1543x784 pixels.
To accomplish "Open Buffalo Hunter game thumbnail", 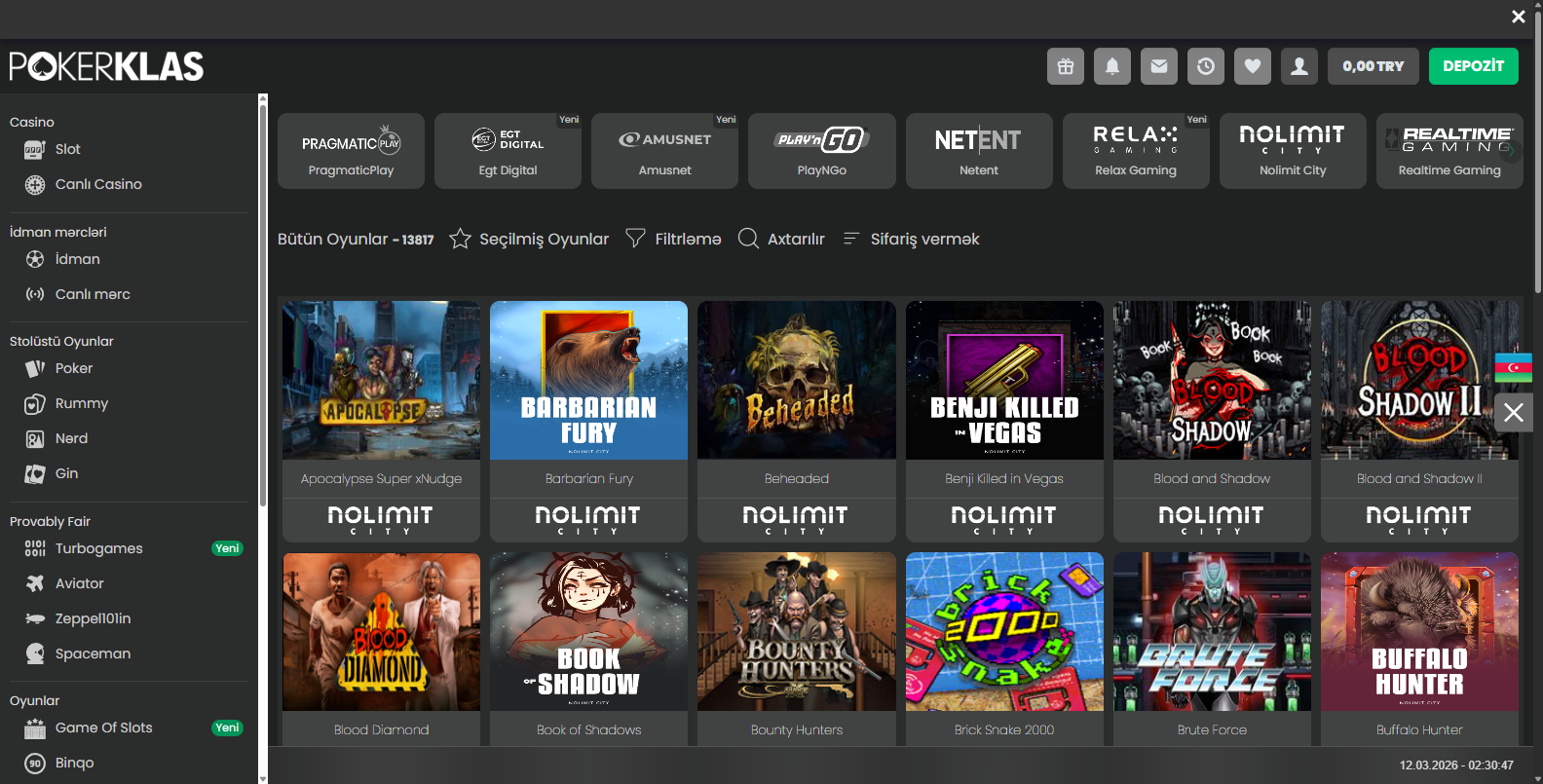I will (x=1419, y=632).
